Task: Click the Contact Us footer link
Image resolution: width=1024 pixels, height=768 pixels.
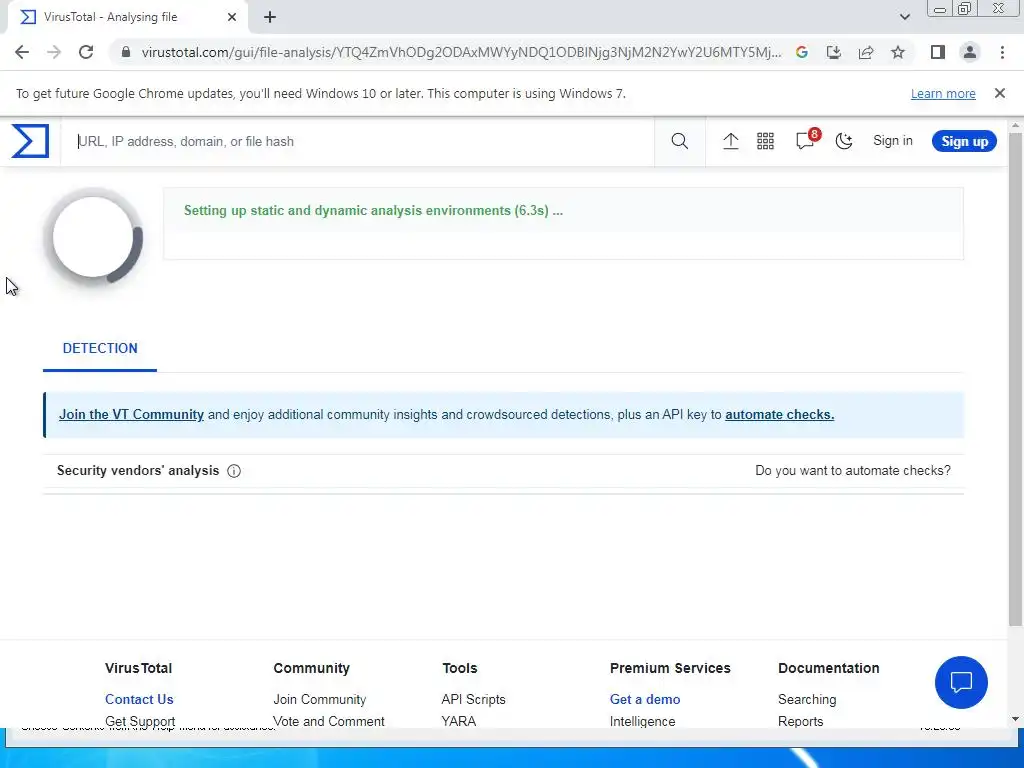Action: (139, 699)
